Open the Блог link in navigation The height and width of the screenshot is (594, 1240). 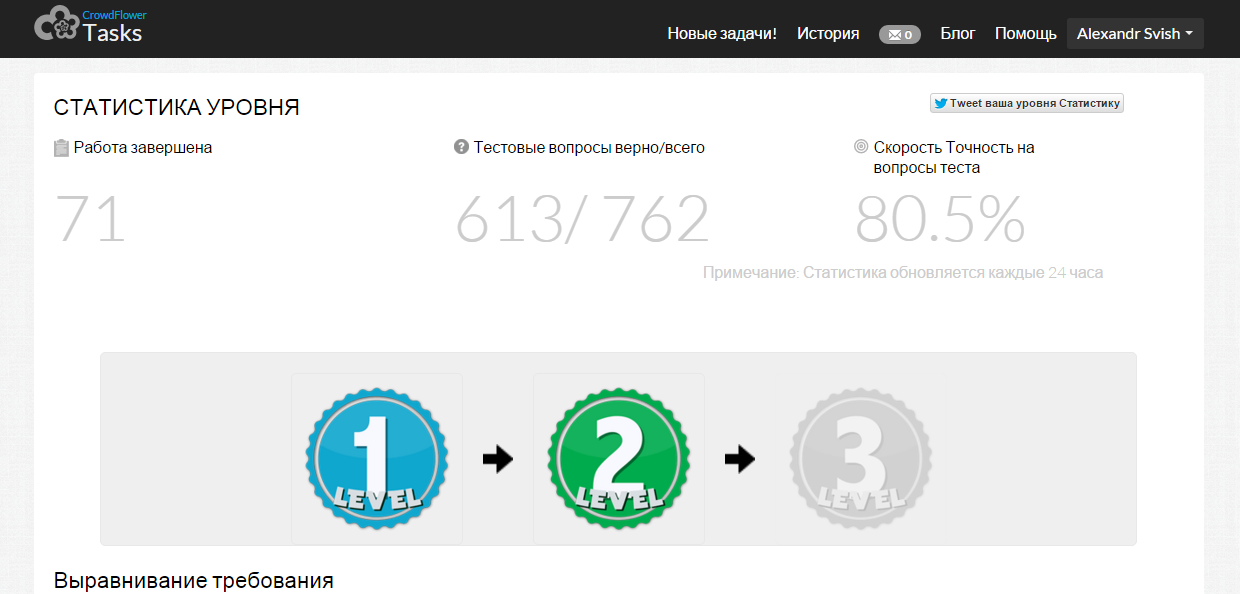tap(958, 33)
